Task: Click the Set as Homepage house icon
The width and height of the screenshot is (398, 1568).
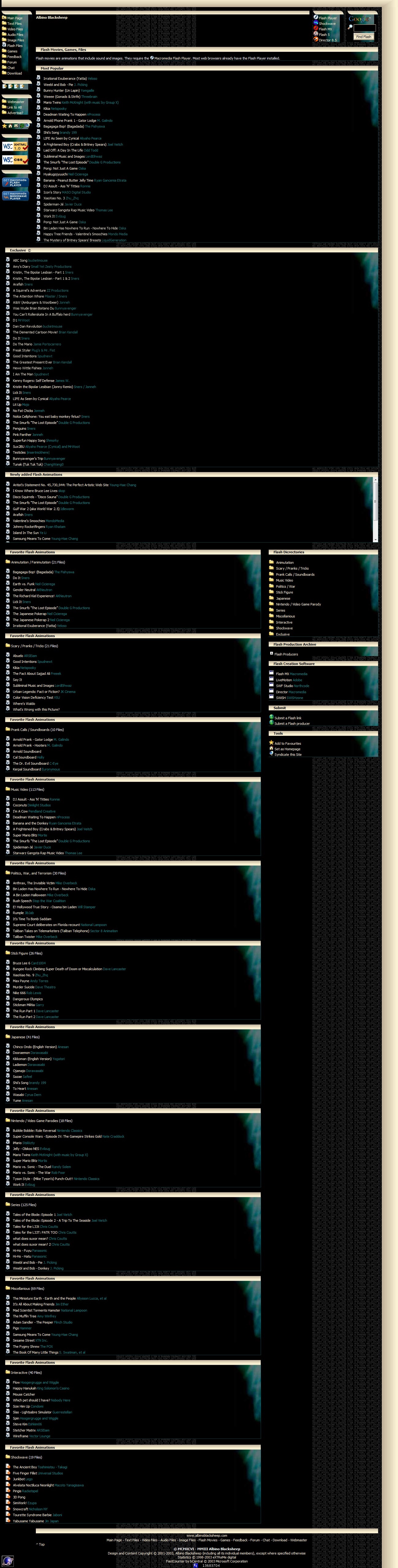Action: 271,748
